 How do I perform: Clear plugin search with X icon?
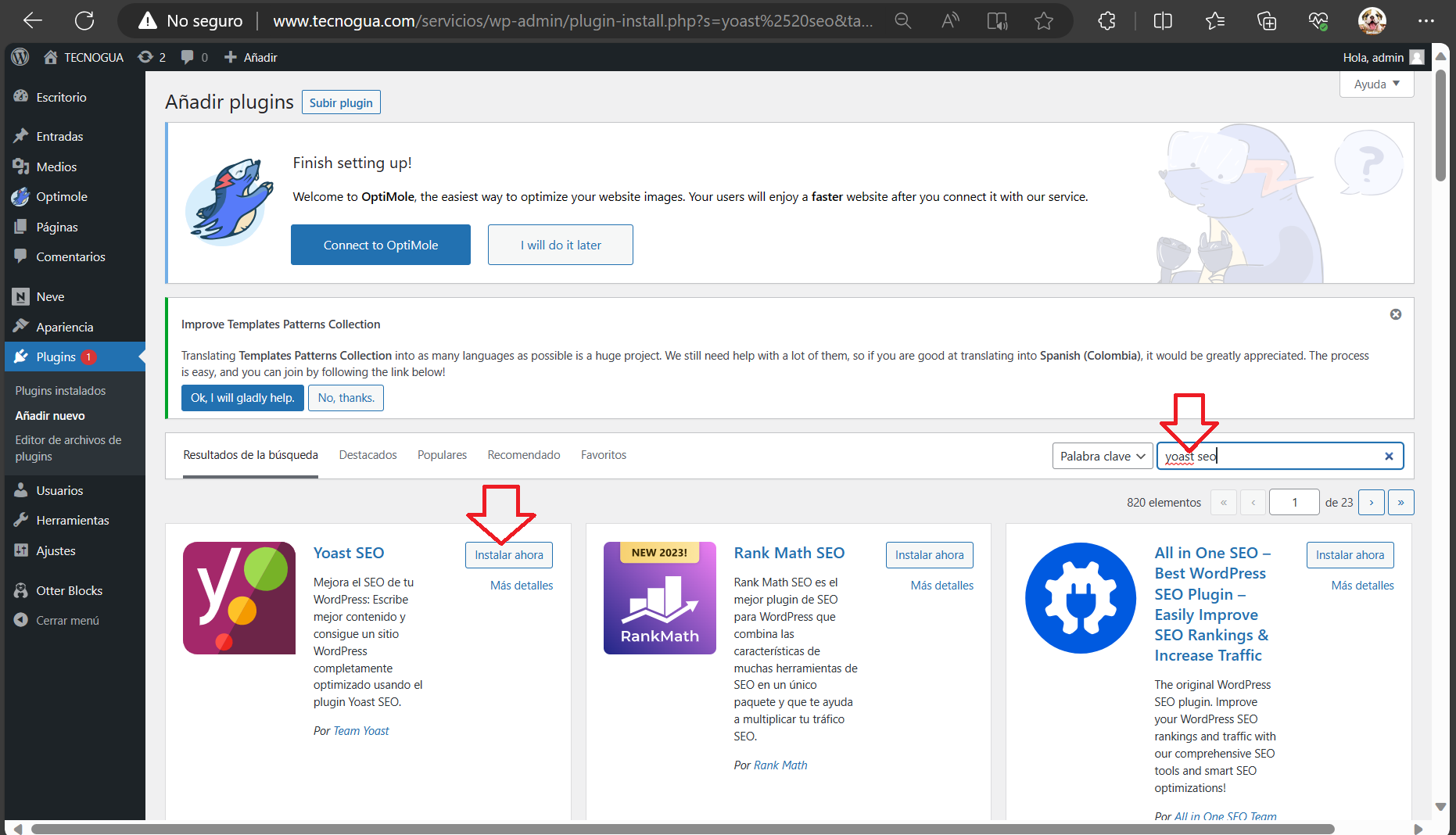1389,456
